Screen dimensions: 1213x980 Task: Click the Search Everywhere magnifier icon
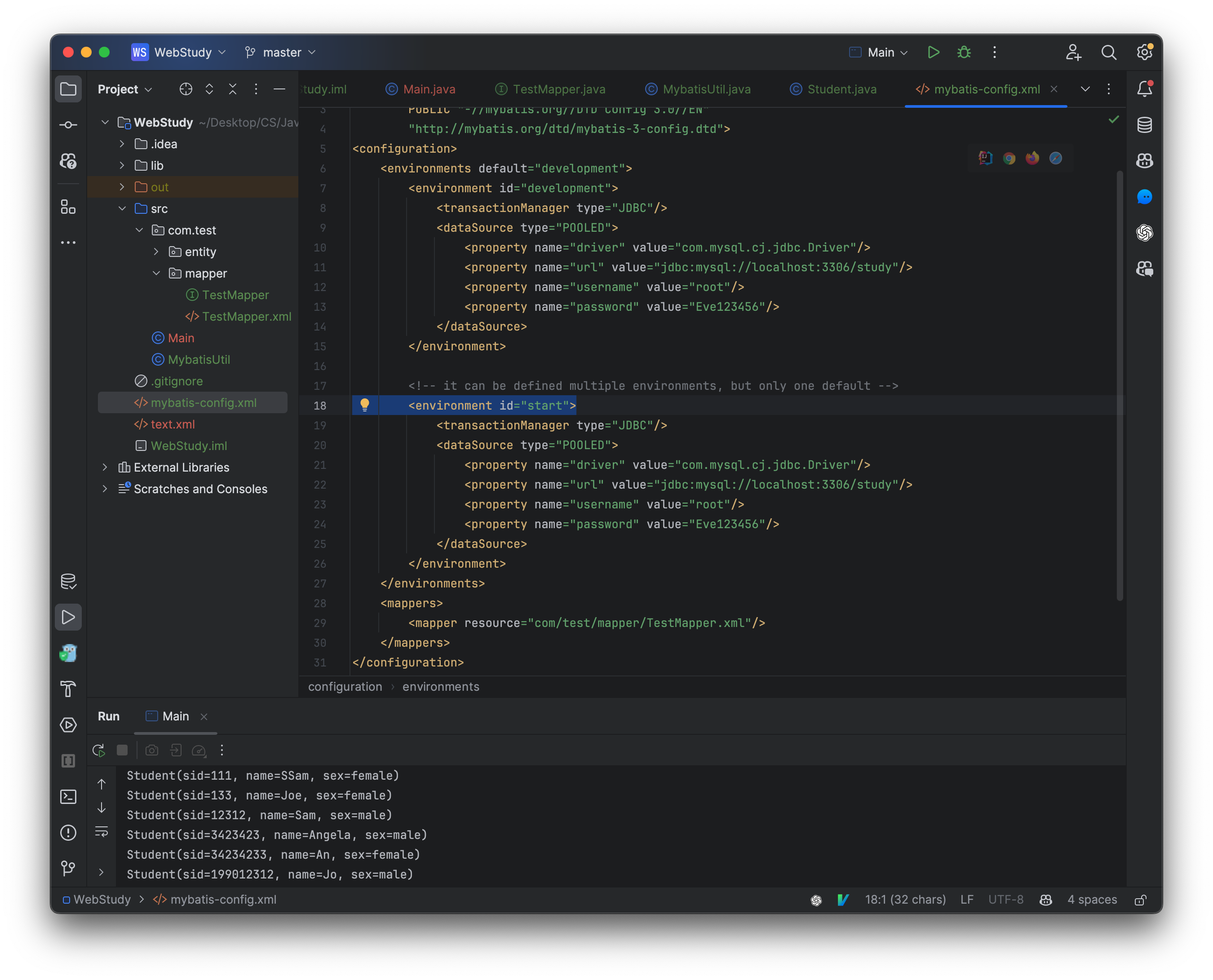1108,53
